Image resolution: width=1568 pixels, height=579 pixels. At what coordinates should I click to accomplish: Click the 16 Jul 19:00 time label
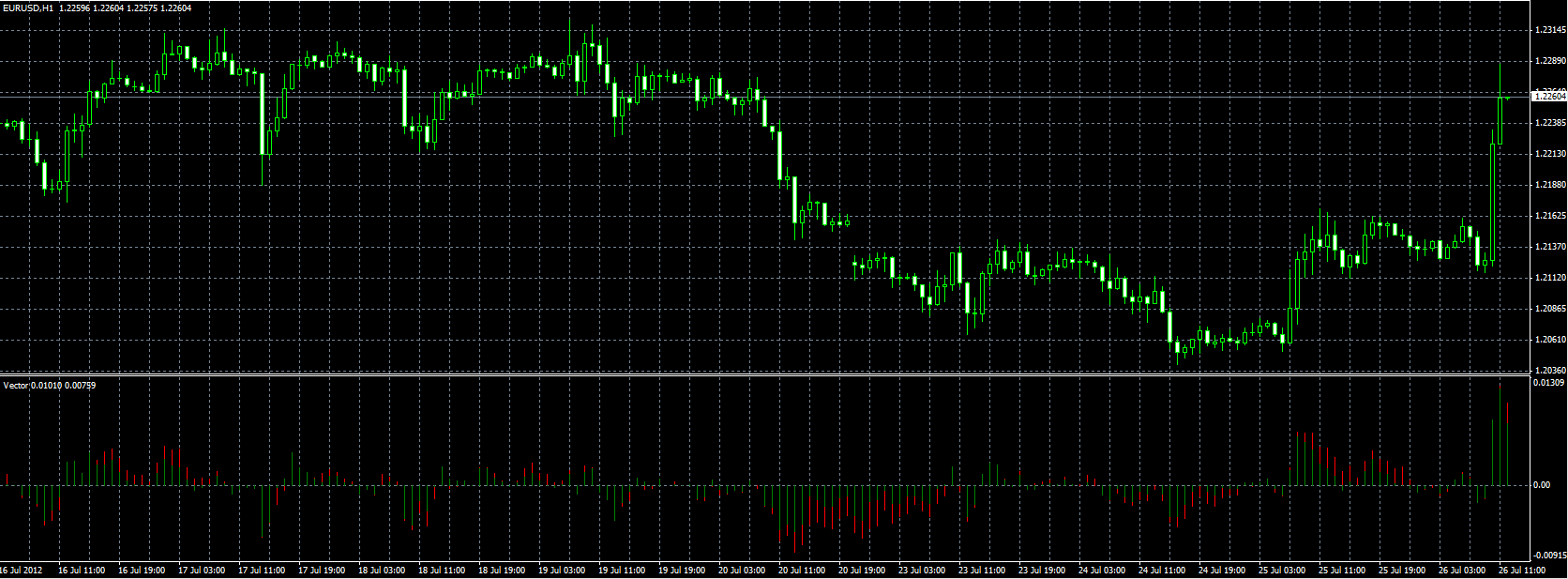(x=142, y=570)
